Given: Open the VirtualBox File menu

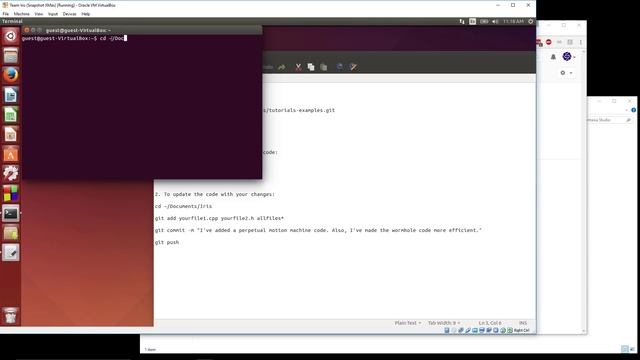Looking at the screenshot, I should (6, 14).
